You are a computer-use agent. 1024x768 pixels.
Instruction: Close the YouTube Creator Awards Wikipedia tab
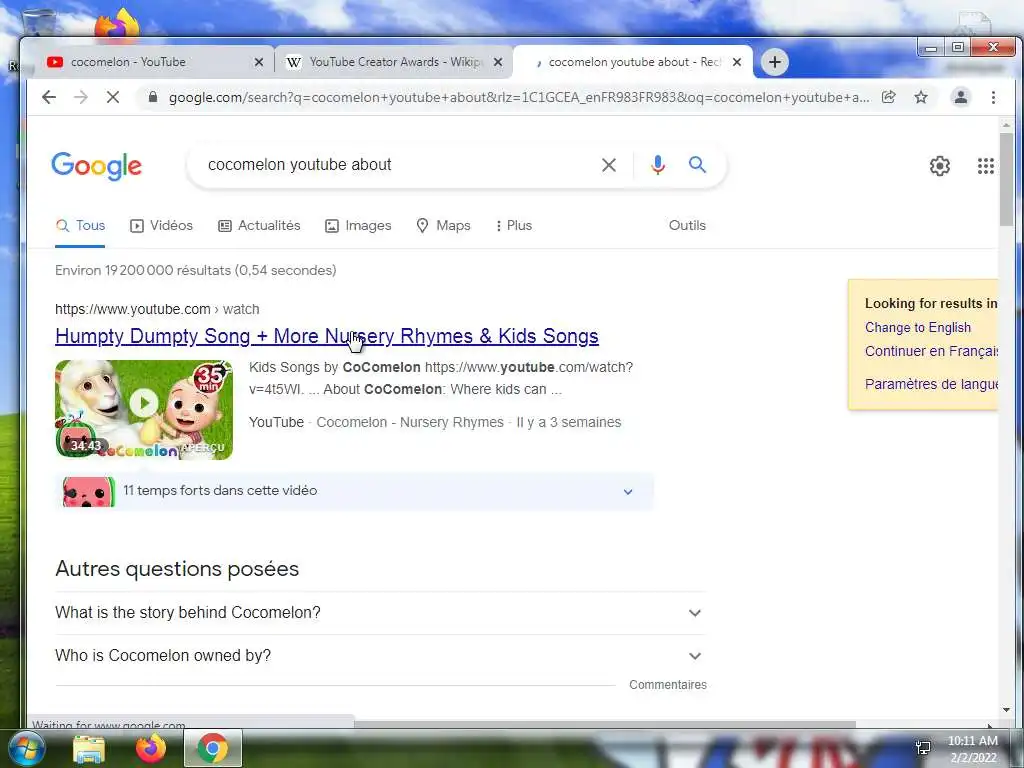point(498,62)
